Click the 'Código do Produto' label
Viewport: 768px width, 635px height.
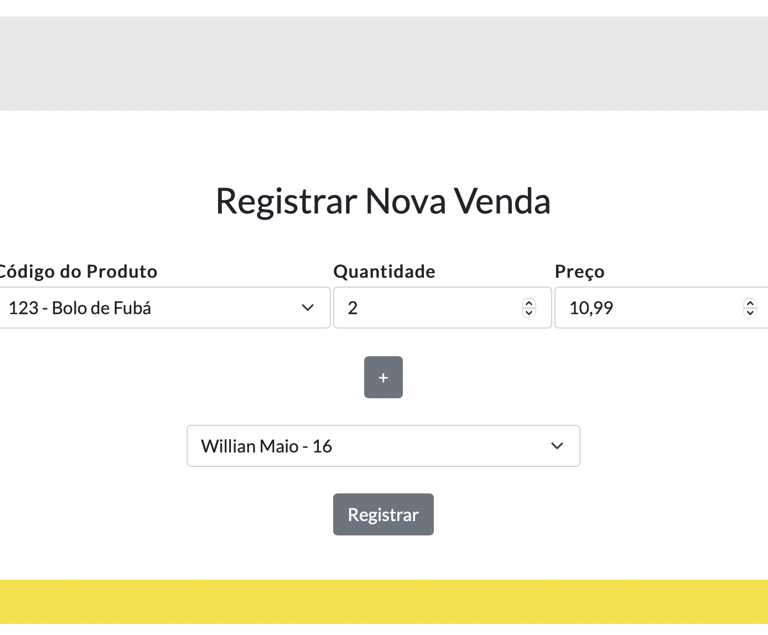[x=78, y=271]
